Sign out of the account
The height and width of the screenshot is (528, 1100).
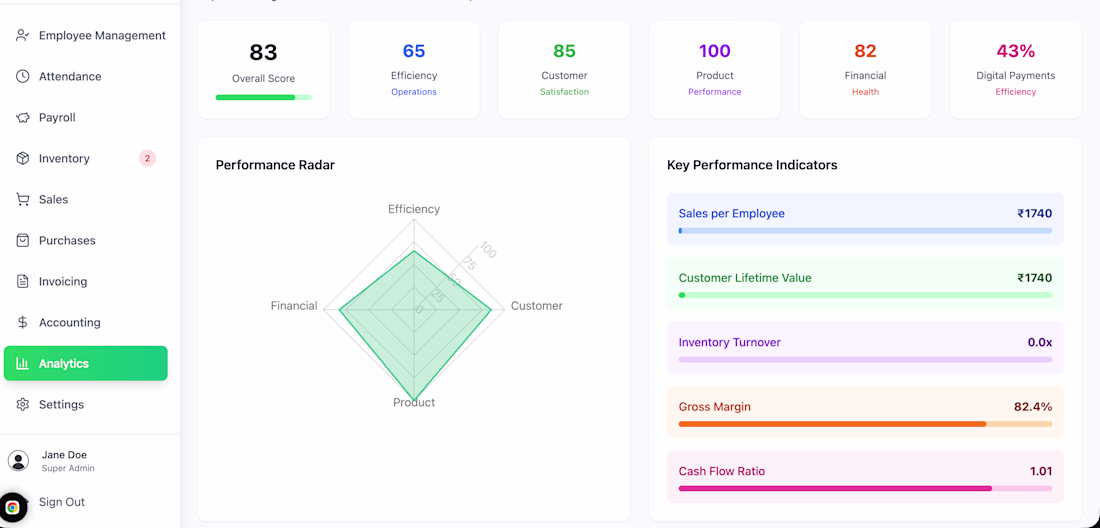62,502
